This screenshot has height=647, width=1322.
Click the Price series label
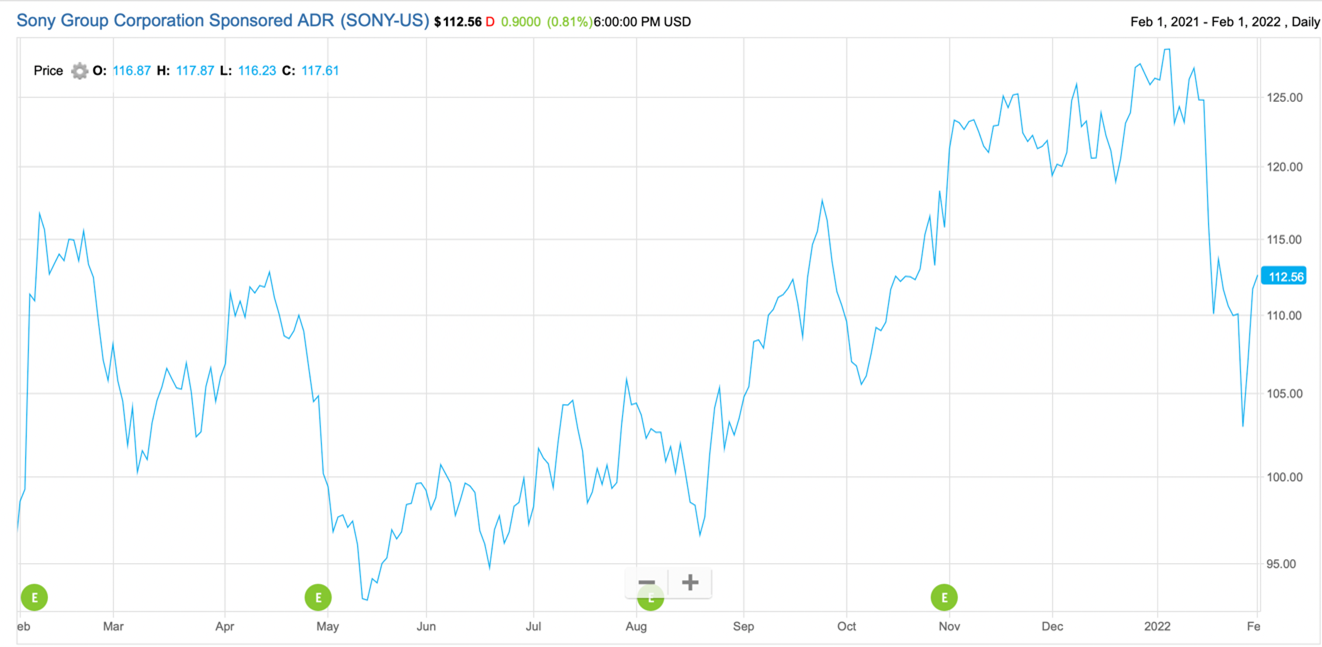click(x=48, y=71)
